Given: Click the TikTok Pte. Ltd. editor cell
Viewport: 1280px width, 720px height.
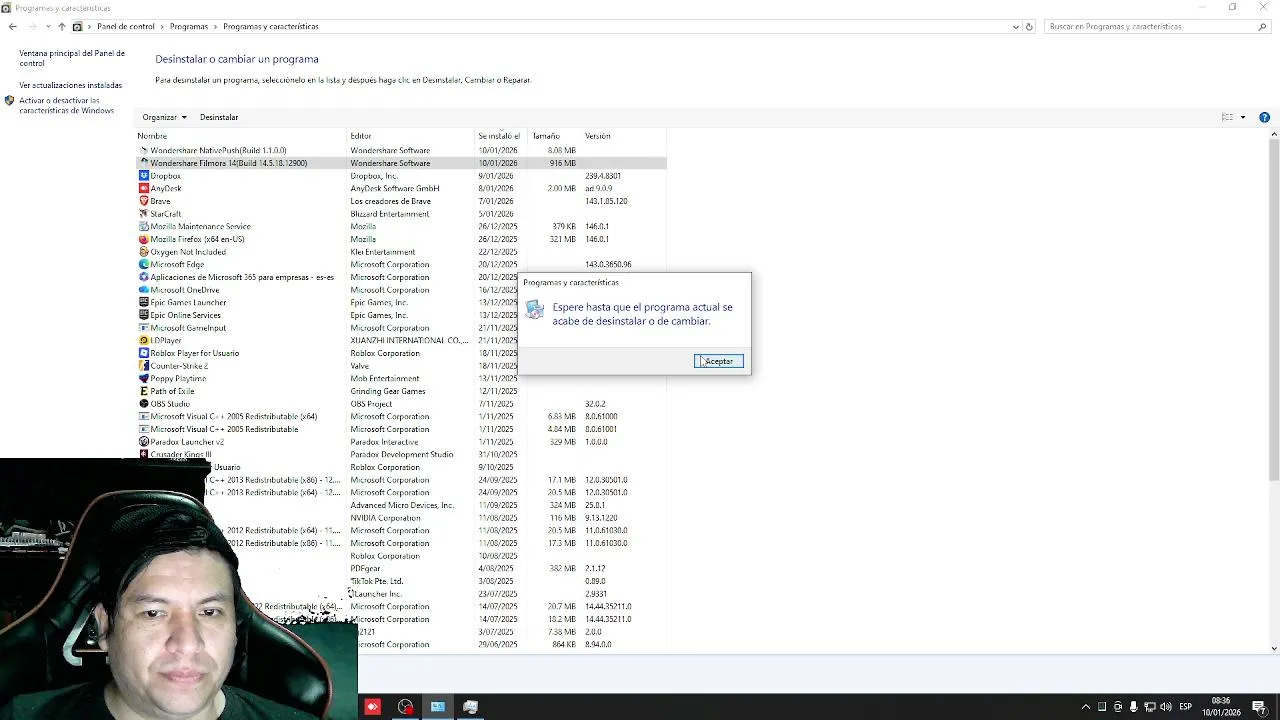Looking at the screenshot, I should click(377, 581).
